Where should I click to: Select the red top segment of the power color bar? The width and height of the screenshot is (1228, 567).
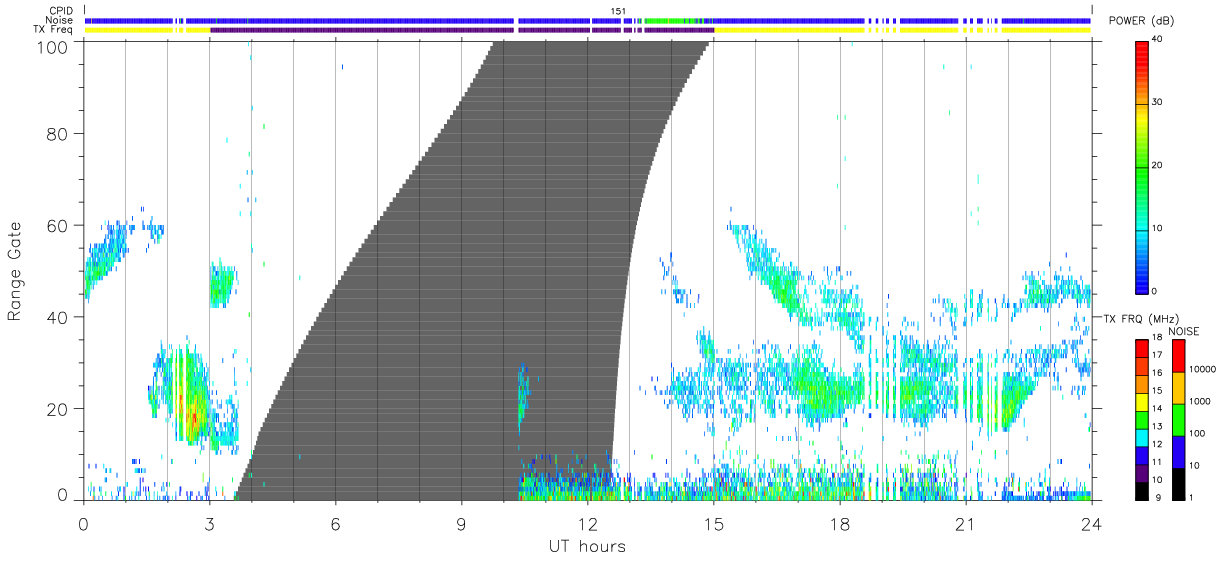pyautogui.click(x=1142, y=58)
